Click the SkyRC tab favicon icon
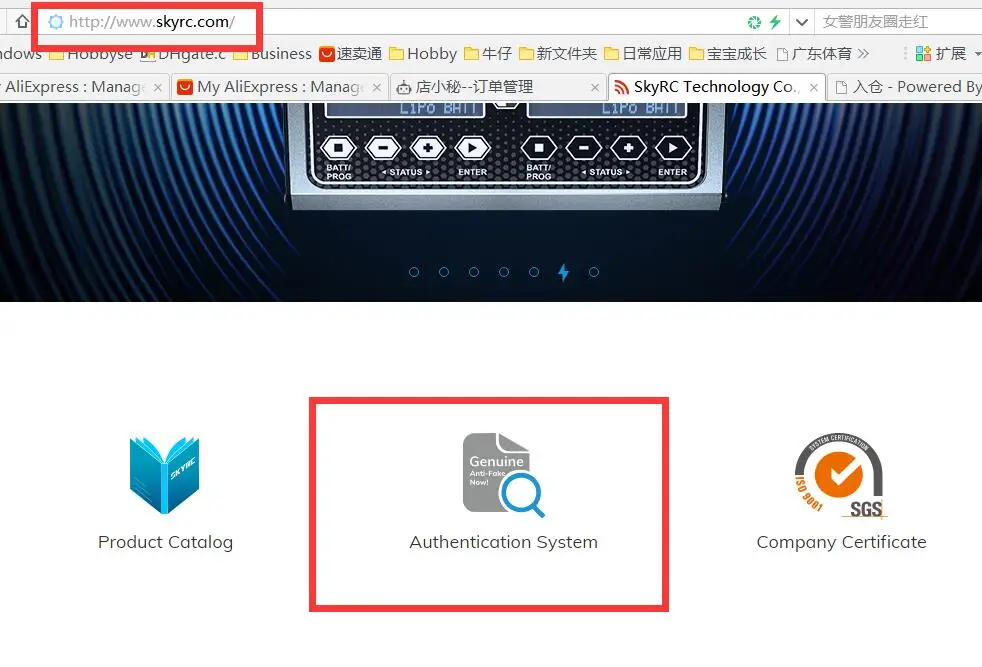The height and width of the screenshot is (667, 982). pyautogui.click(x=621, y=87)
